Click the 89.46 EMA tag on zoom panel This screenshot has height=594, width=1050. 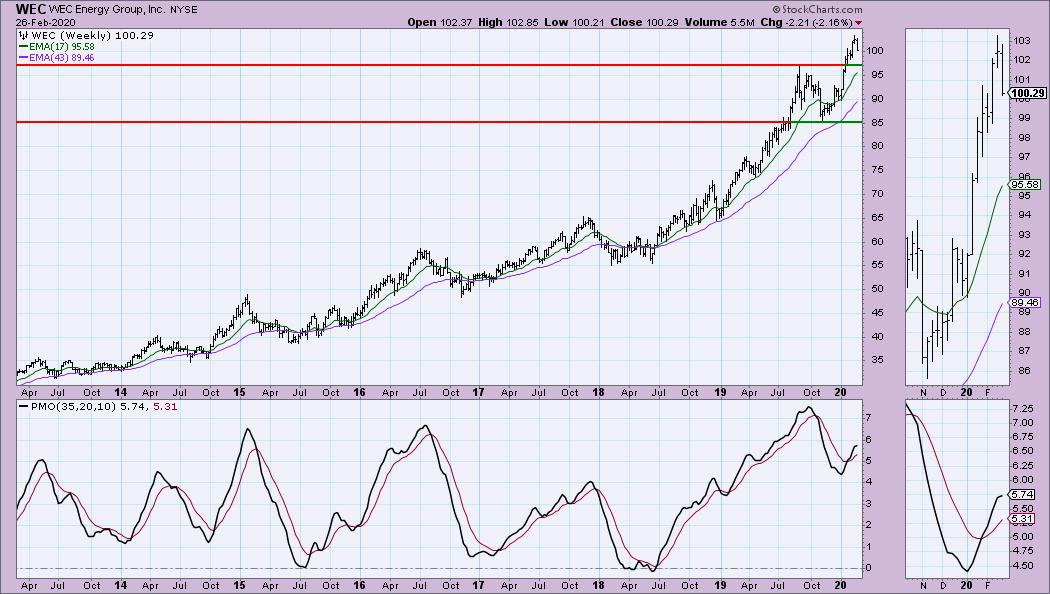(1025, 303)
